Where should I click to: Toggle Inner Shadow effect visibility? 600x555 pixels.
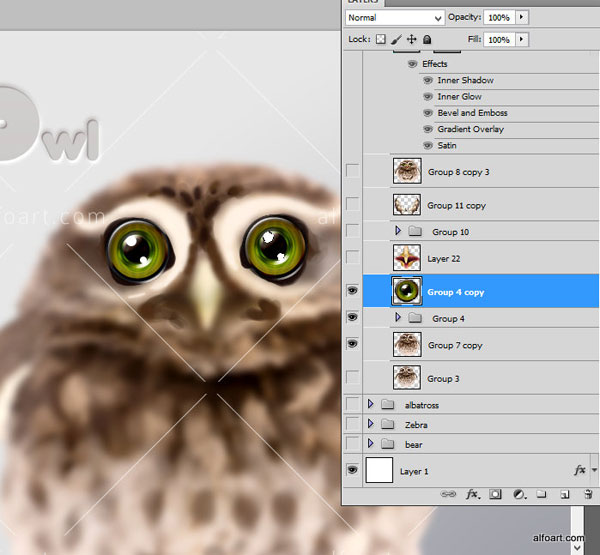[428, 80]
